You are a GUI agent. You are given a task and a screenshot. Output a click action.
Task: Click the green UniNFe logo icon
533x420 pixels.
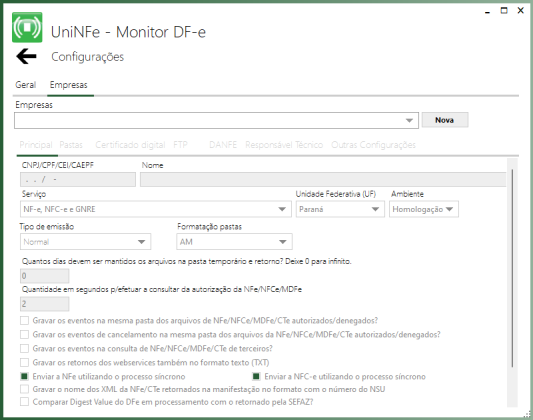coord(27,28)
